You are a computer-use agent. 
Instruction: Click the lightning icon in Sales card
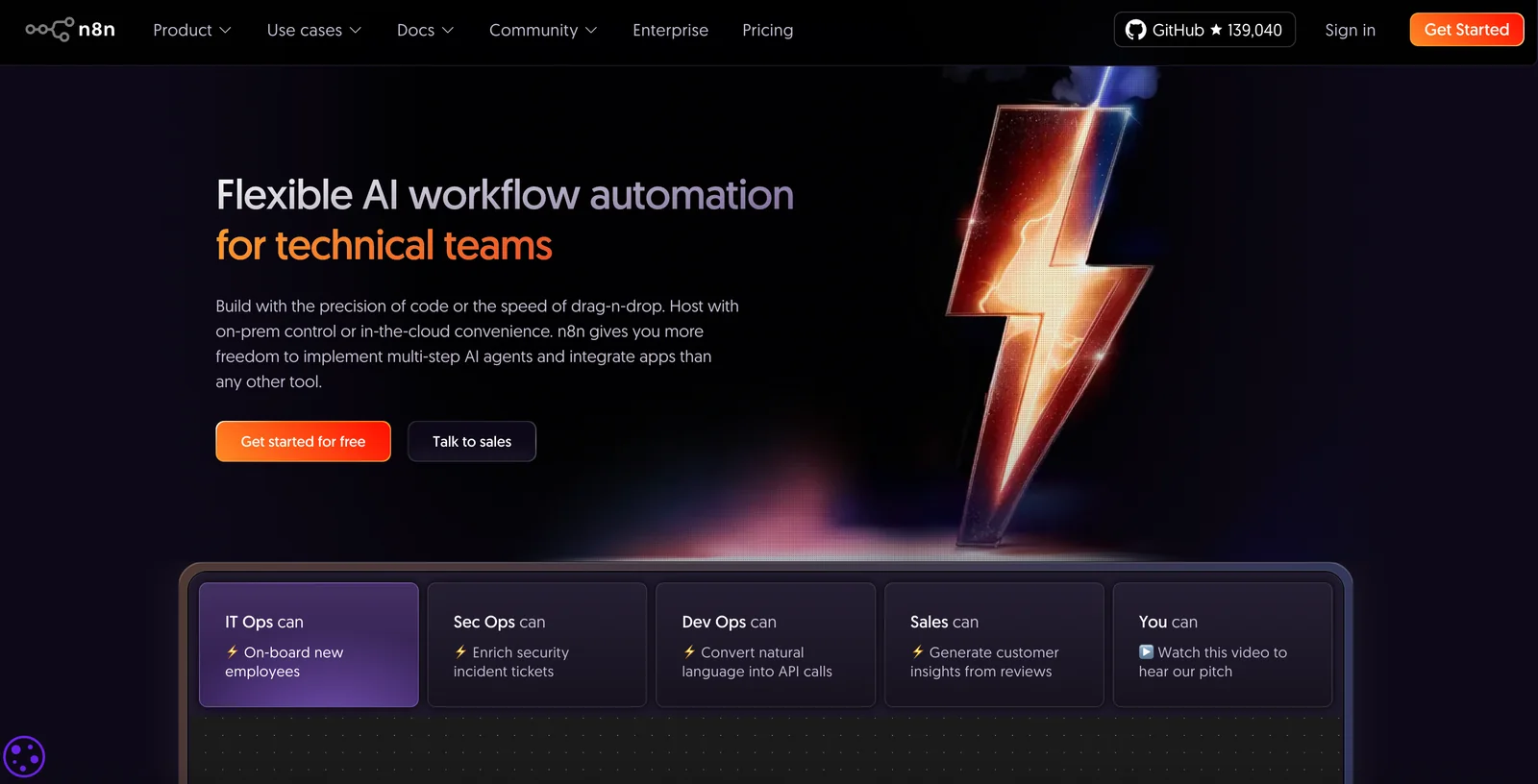click(917, 651)
